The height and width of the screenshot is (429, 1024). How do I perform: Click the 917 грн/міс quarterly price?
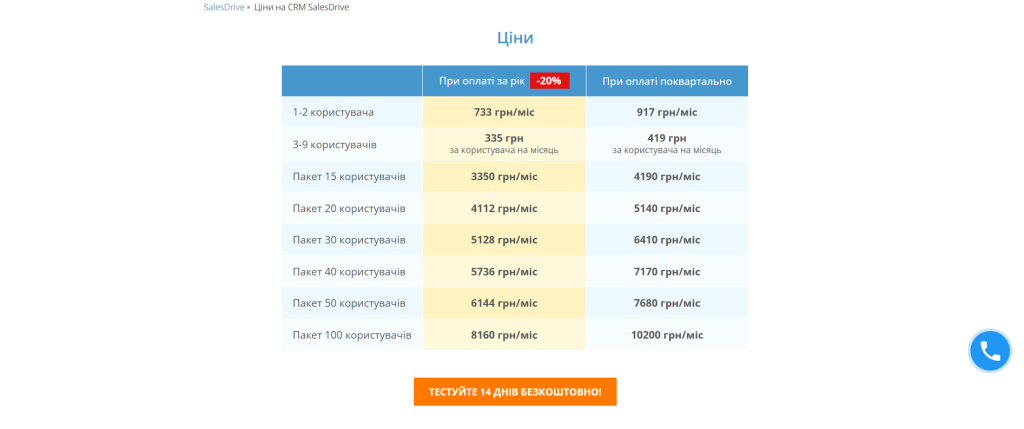[667, 112]
